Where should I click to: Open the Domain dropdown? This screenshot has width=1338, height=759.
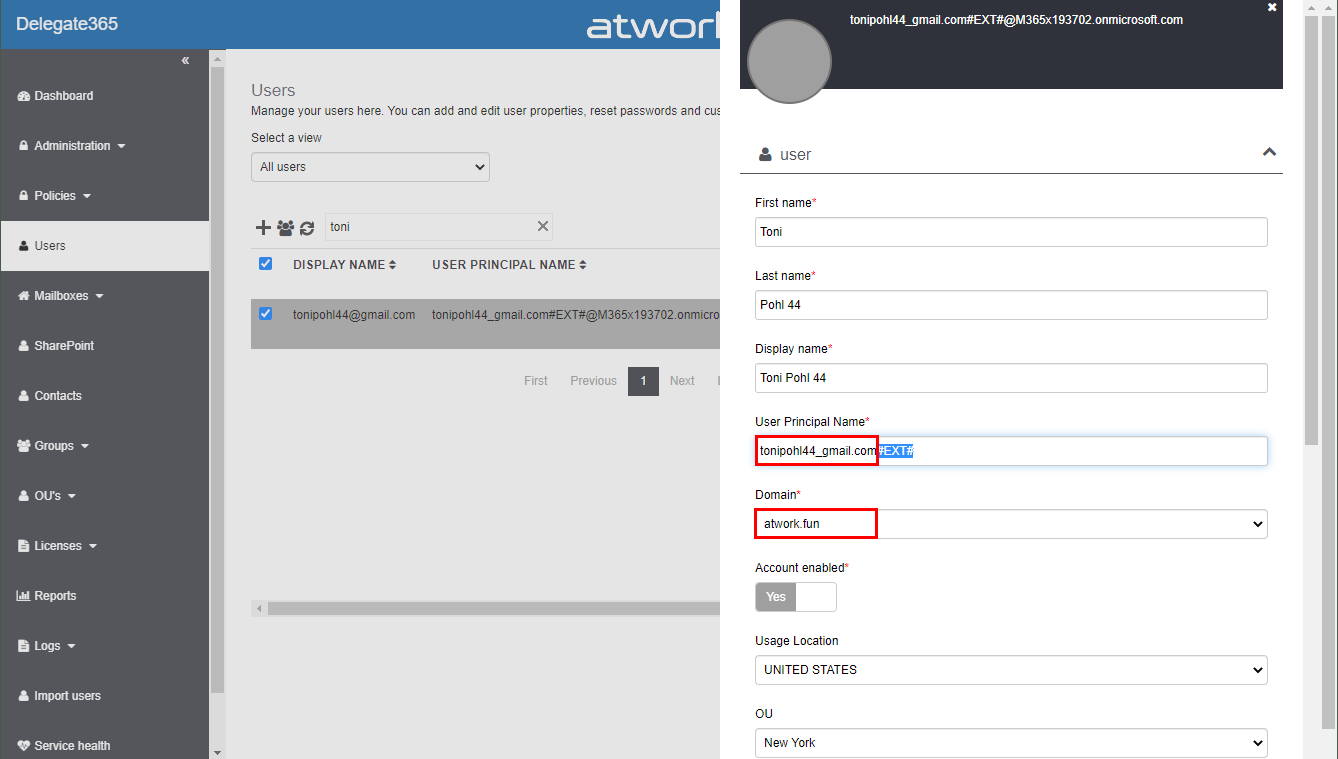pos(1011,524)
